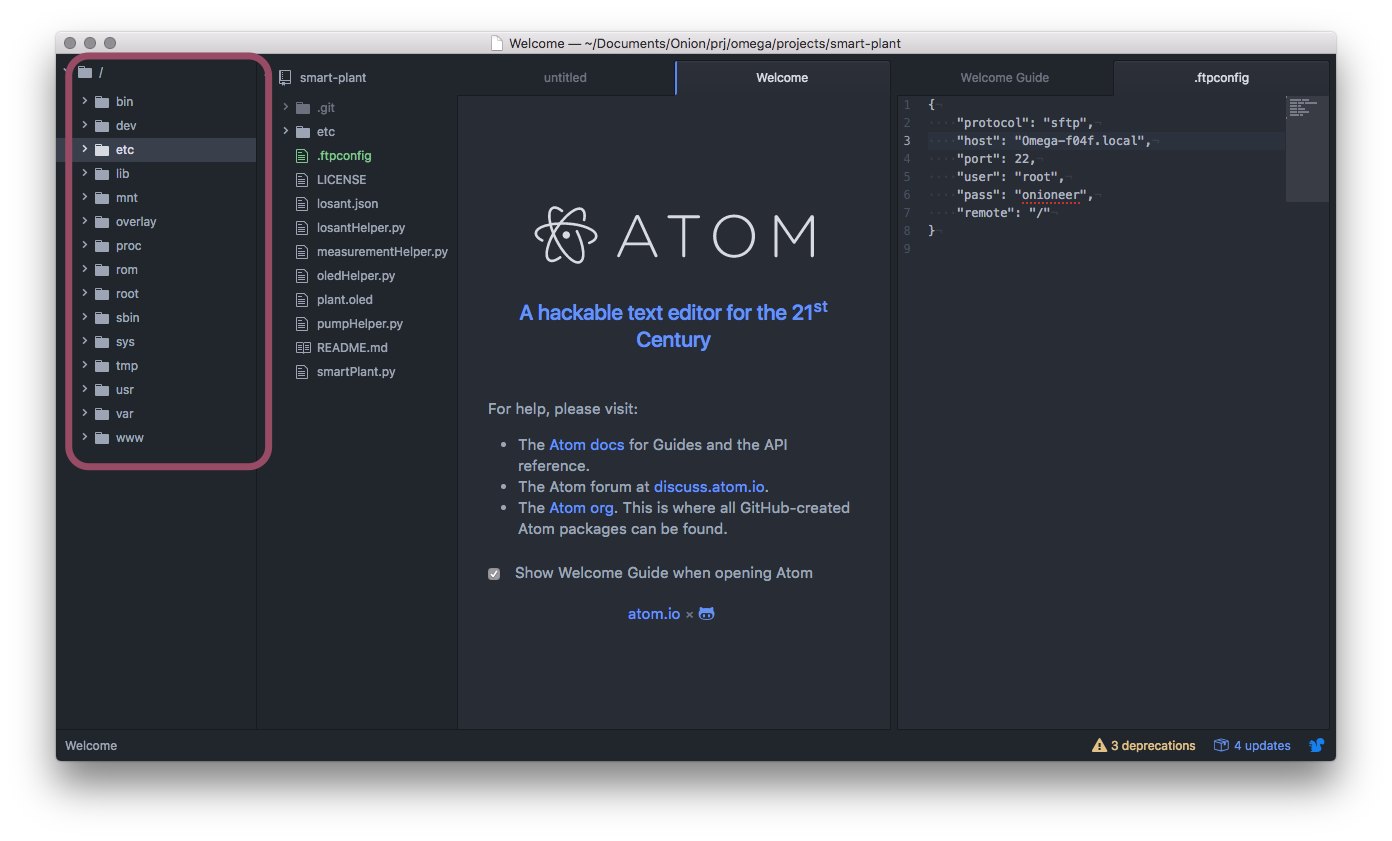The image size is (1392, 841).
Task: Open smartPlant.py file
Action: point(356,372)
